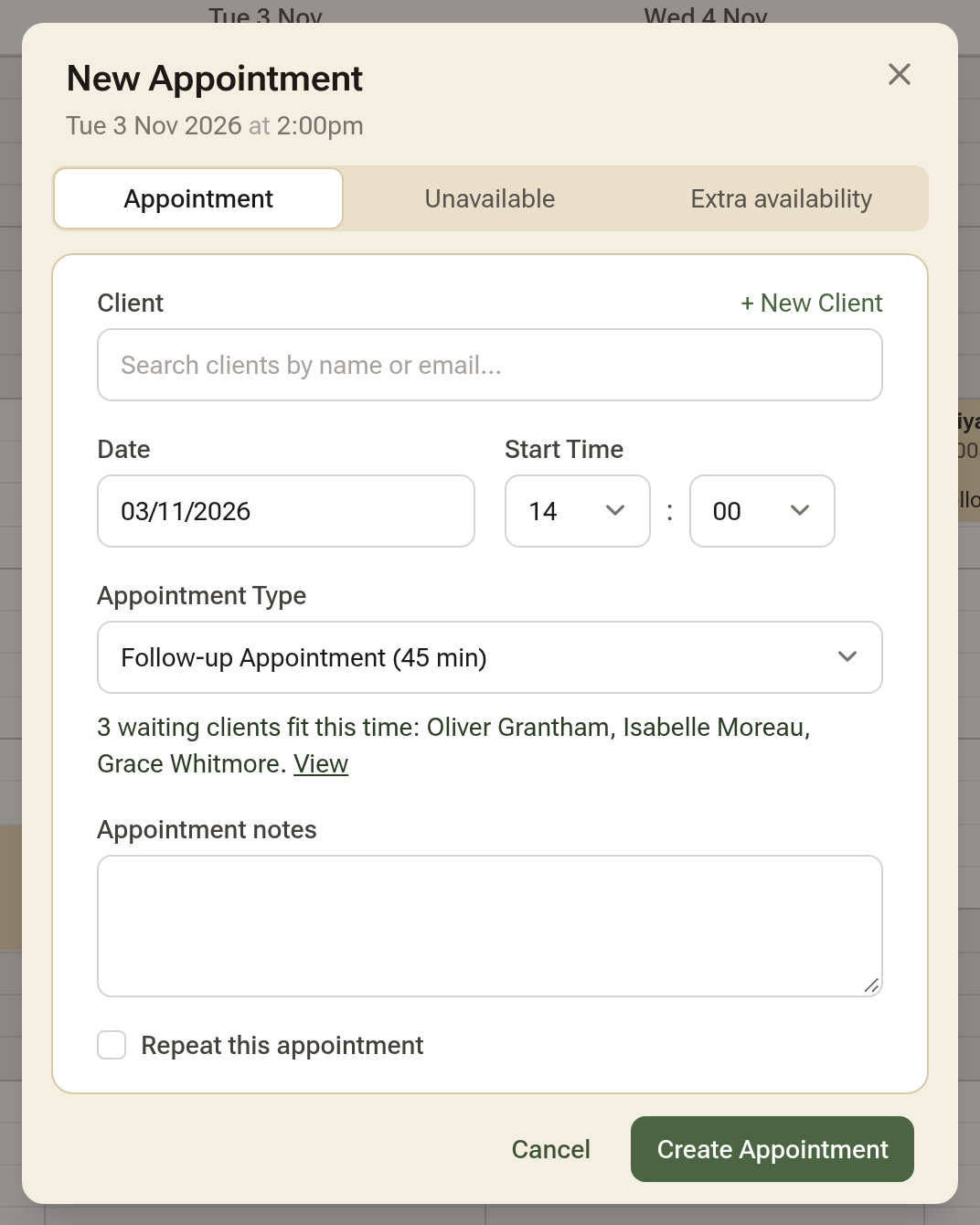Focus the client search field
Image resolution: width=980 pixels, height=1225 pixels.
(x=490, y=365)
